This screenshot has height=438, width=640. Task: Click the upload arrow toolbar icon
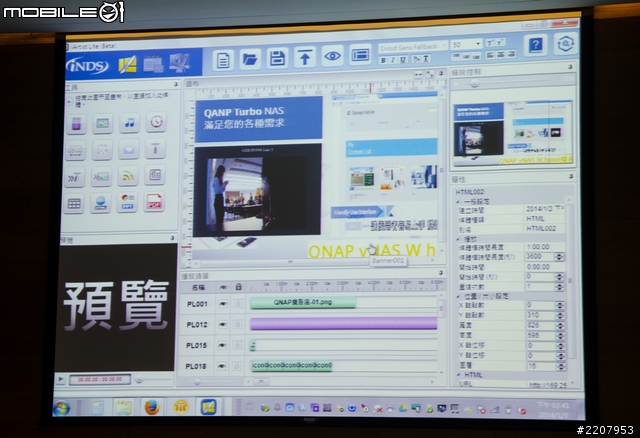click(x=304, y=57)
